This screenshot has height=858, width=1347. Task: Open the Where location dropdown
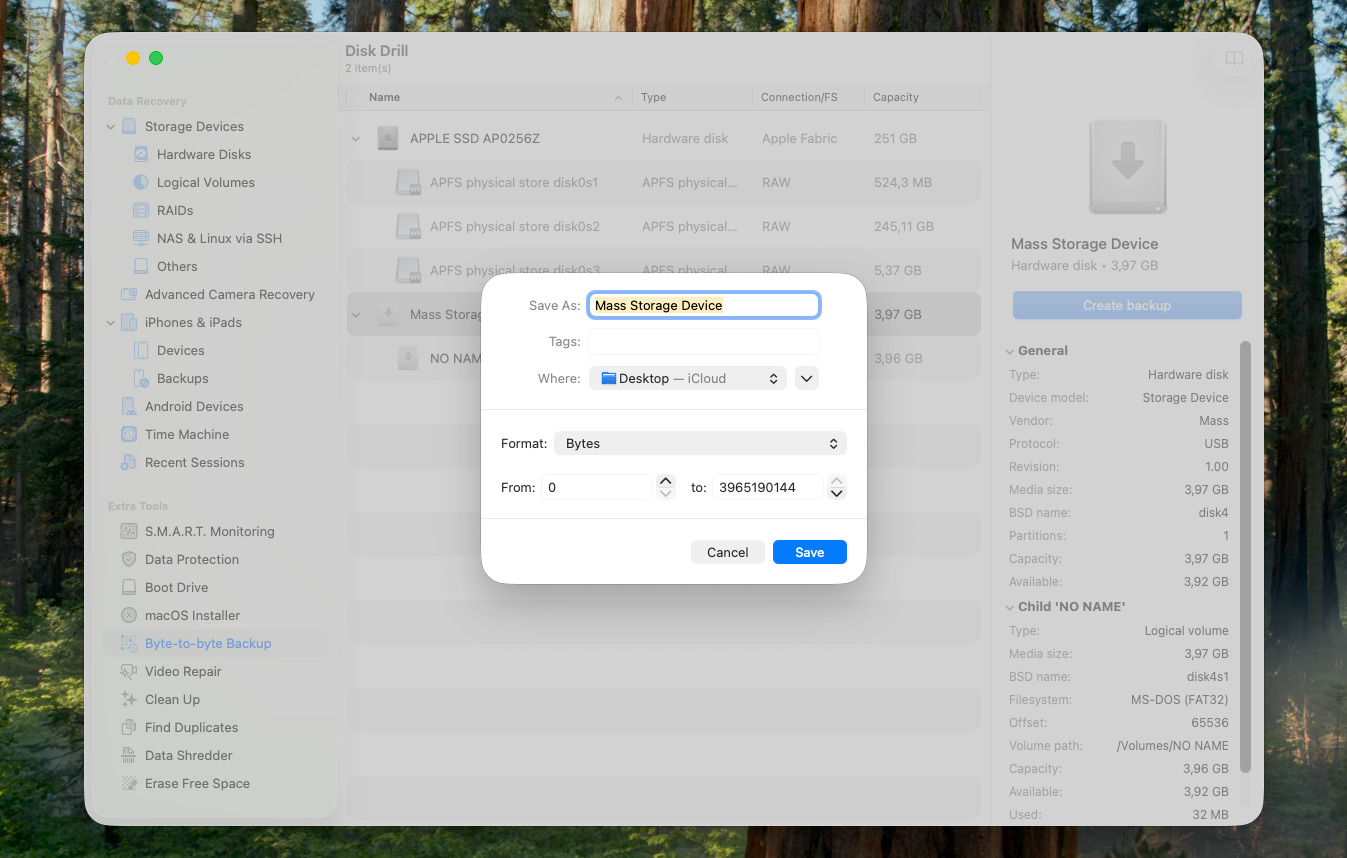[688, 379]
